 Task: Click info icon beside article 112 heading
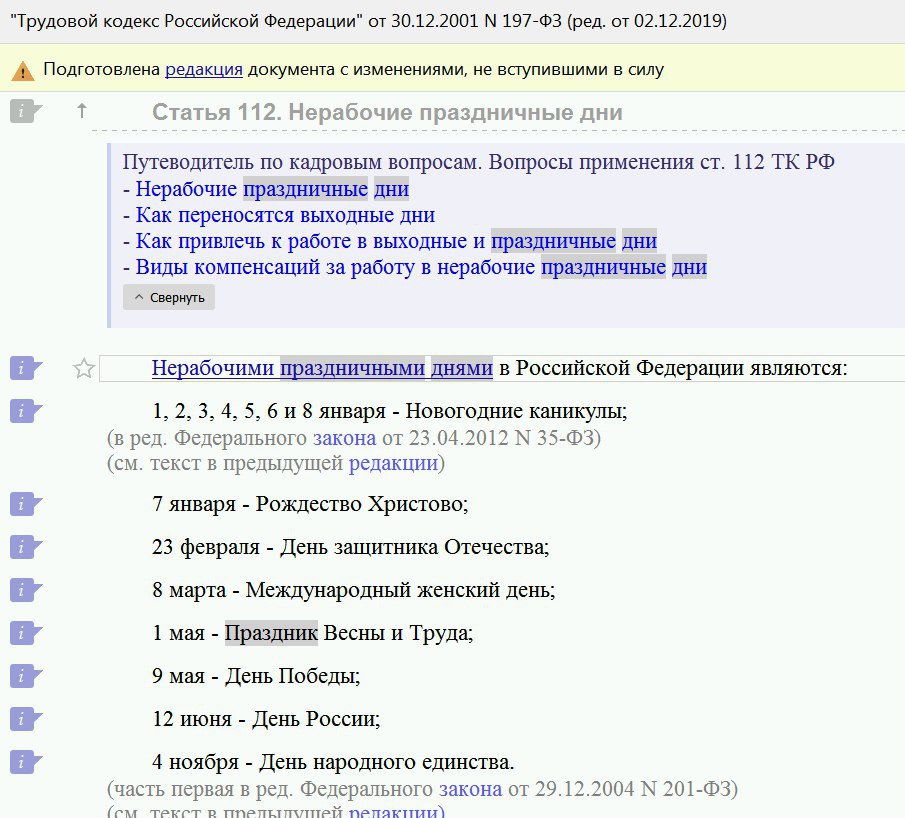[x=25, y=111]
